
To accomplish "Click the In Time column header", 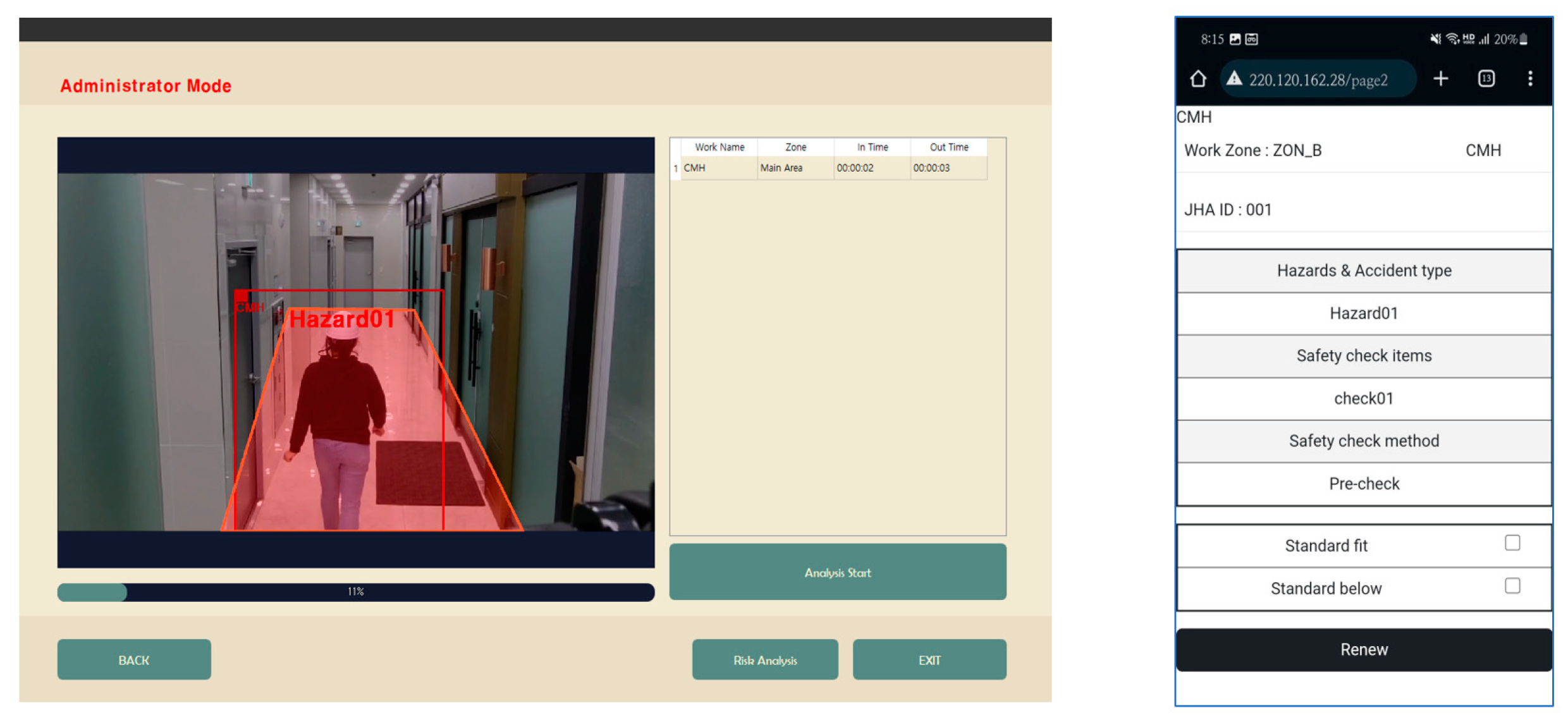I will pos(872,147).
